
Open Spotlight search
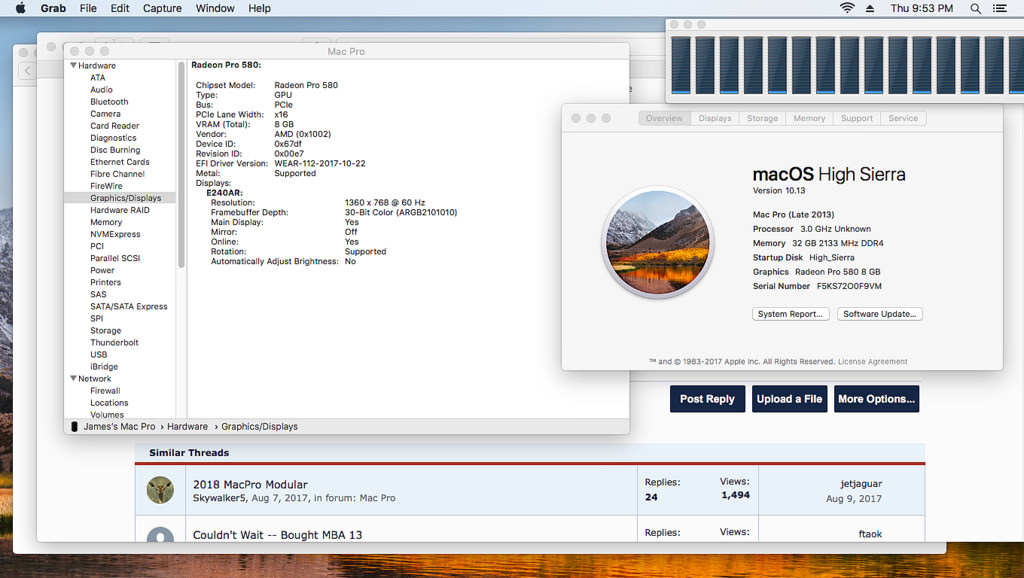(x=975, y=8)
